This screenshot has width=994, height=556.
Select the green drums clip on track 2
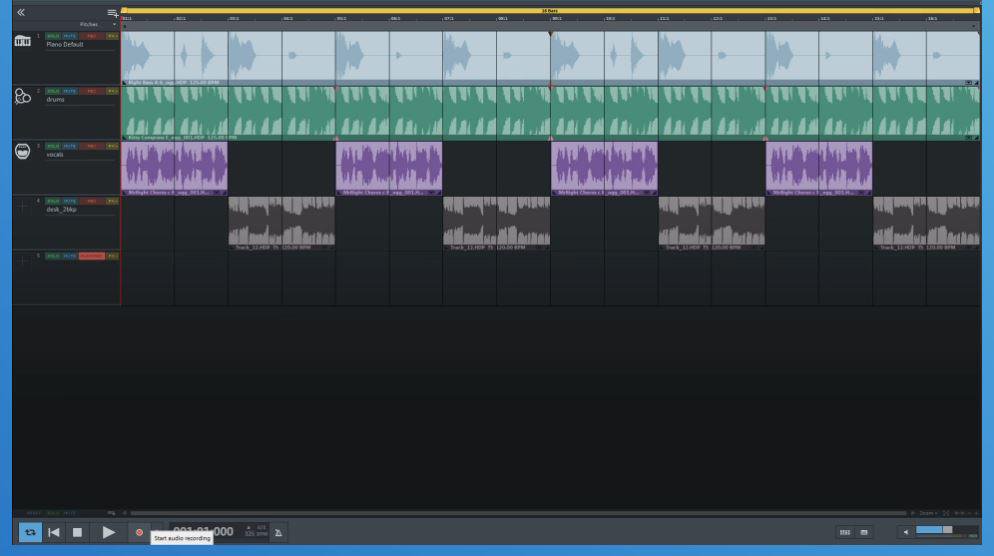point(550,113)
